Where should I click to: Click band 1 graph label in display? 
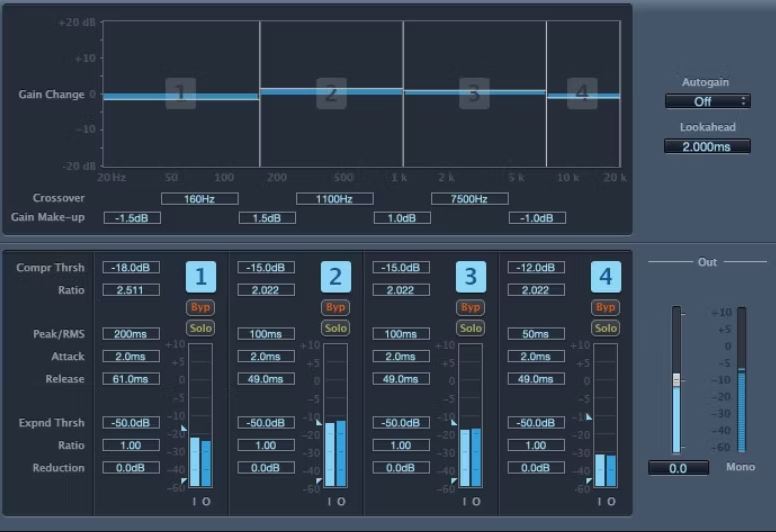pyautogui.click(x=181, y=93)
